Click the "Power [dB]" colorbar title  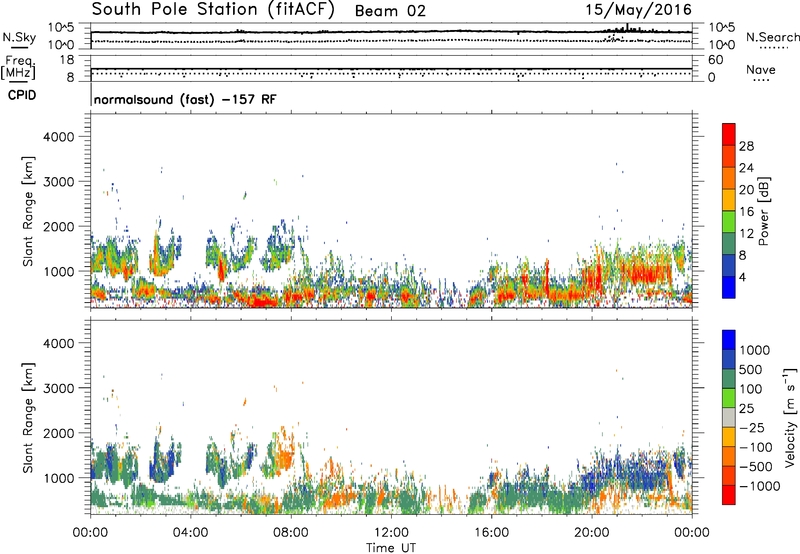pos(764,211)
